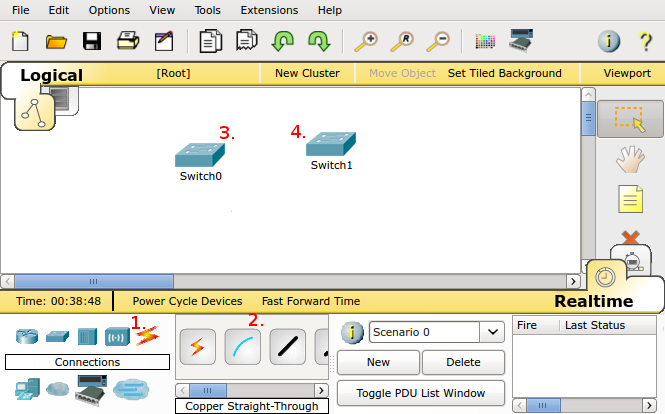Click the New file icon in toolbar
Viewport: 665px width, 414px height.
point(20,41)
